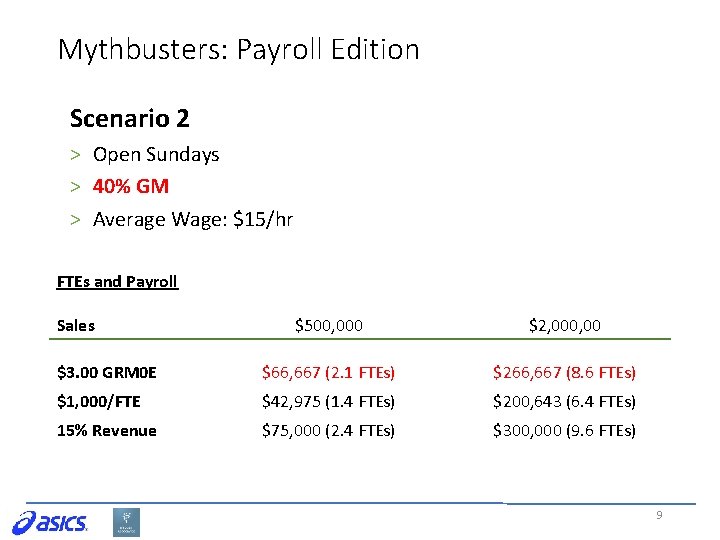
Task: Click the $3.00 GRMOE row label
Action: (107, 372)
